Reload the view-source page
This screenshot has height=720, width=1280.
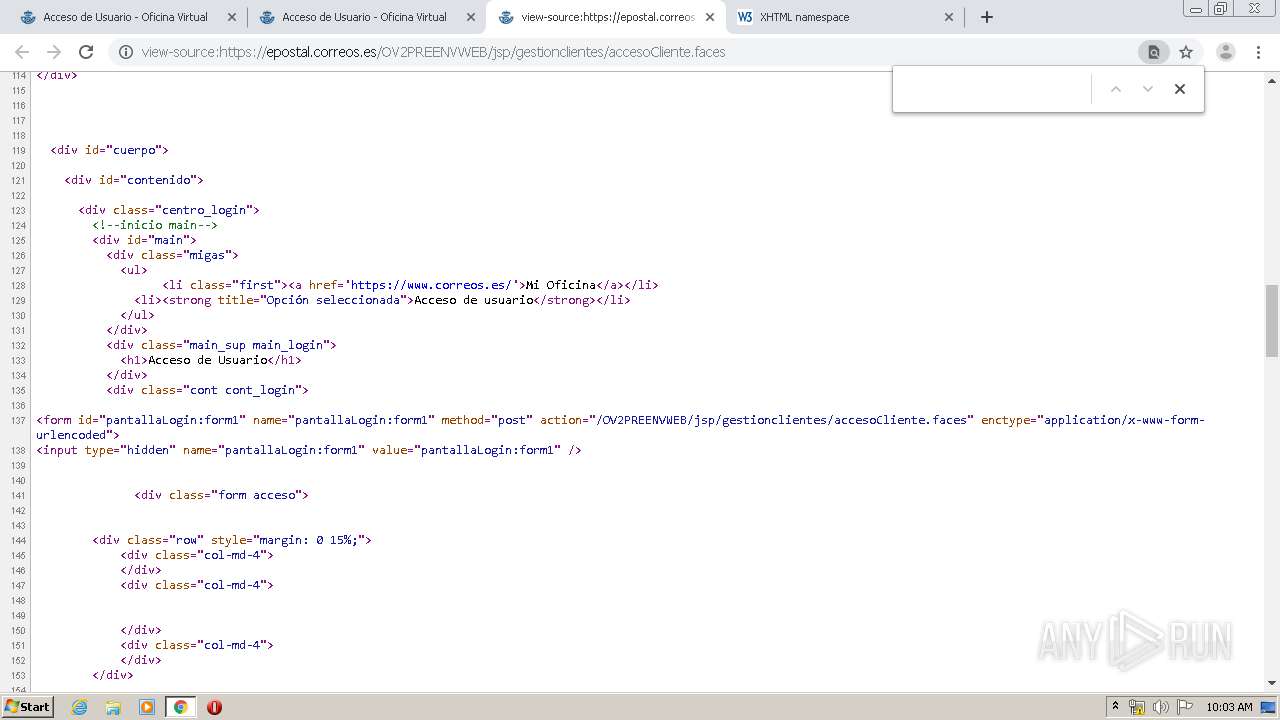(86, 52)
